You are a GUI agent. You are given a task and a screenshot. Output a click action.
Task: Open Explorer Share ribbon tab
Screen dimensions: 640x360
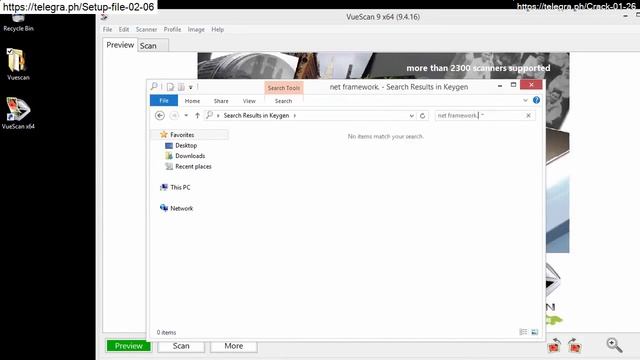tap(221, 101)
